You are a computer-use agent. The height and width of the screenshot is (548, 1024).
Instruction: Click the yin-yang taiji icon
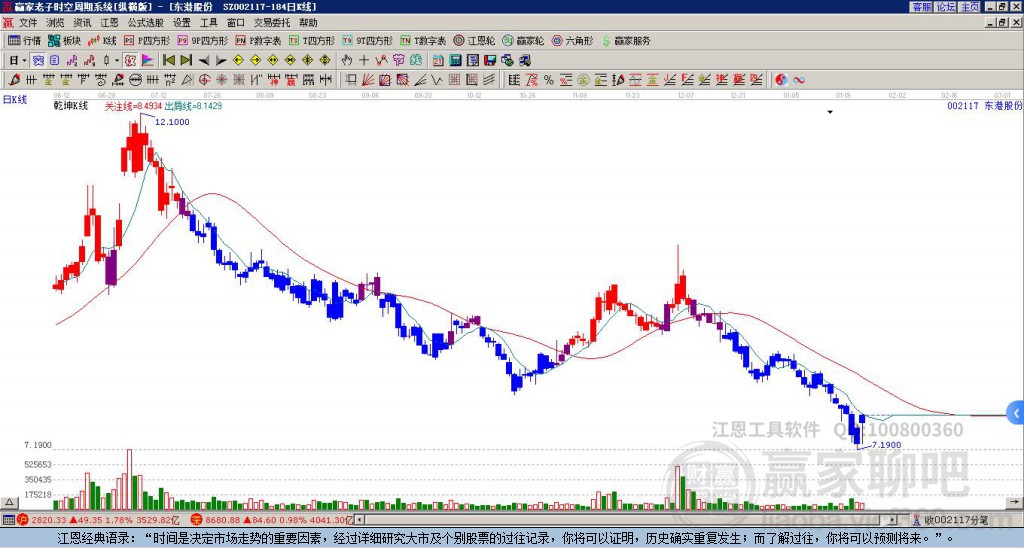781,80
